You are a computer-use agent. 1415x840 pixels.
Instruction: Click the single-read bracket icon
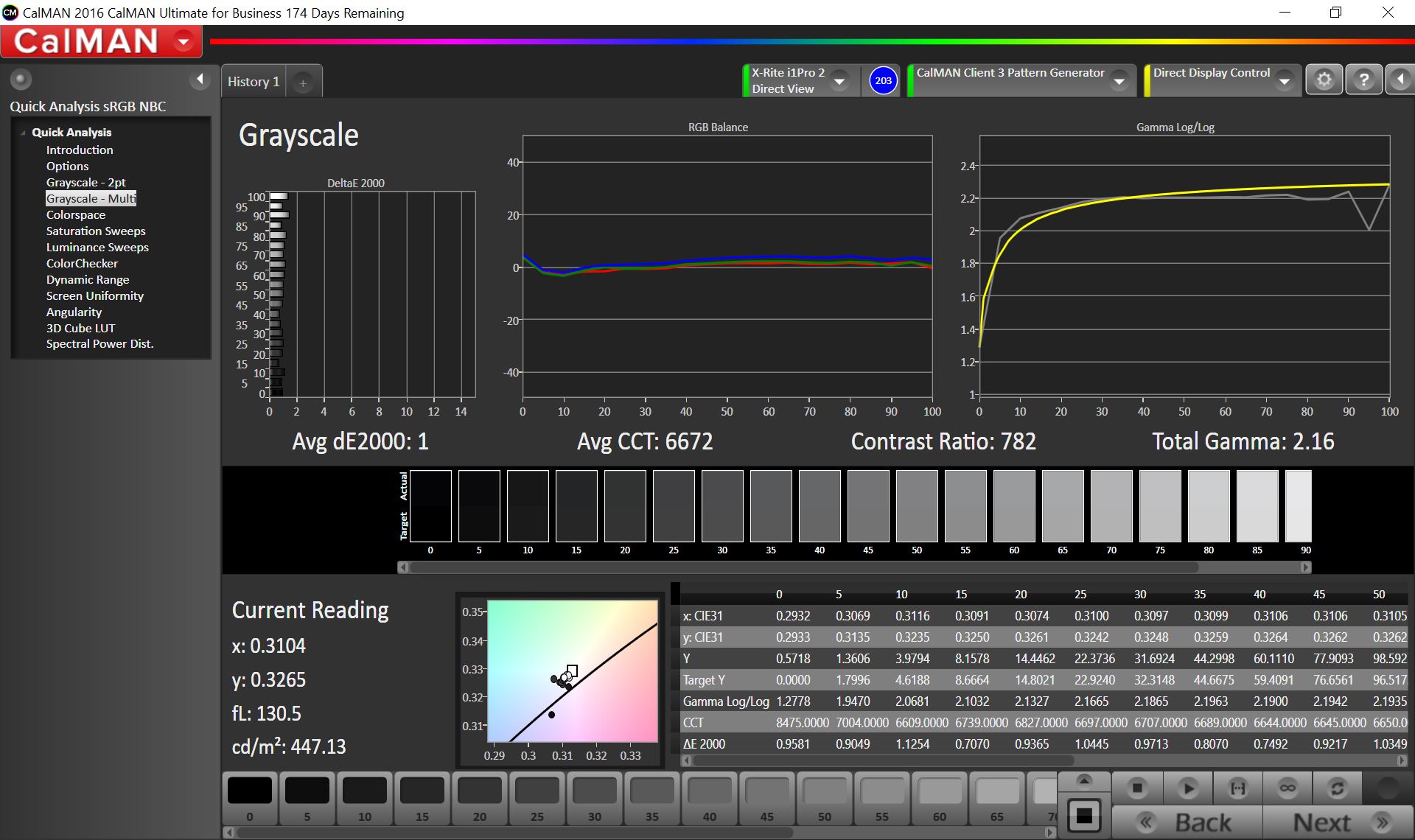[x=1238, y=788]
